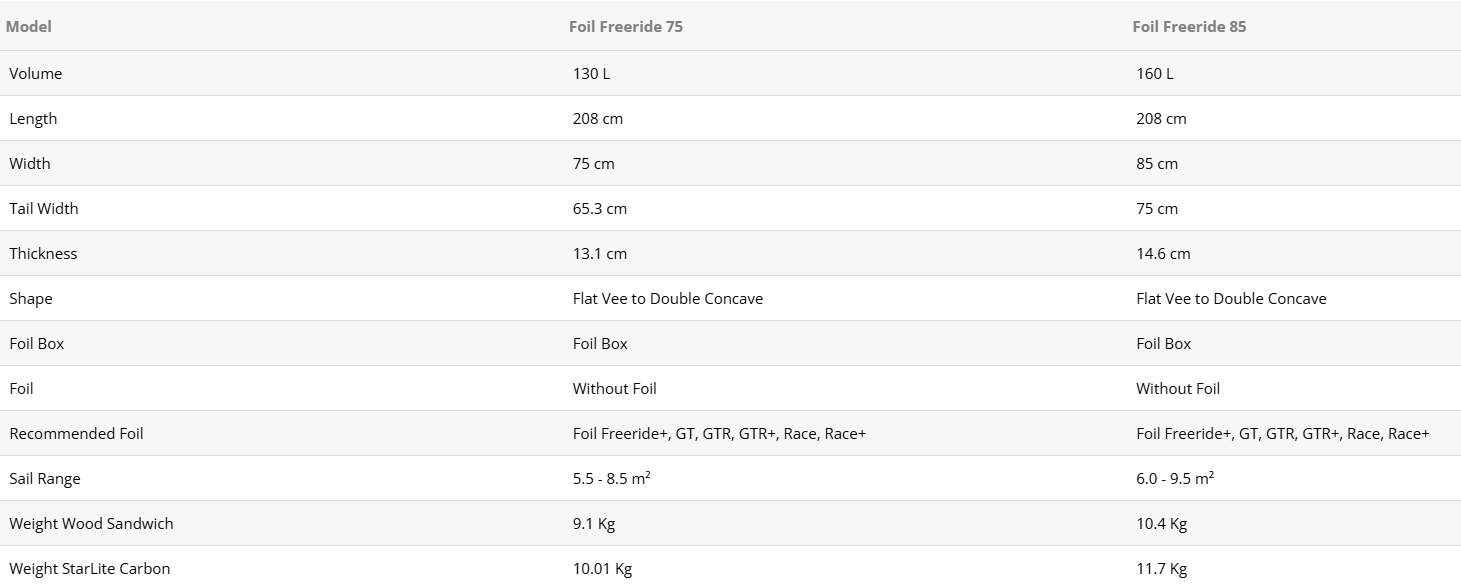Select the Shape row label
This screenshot has height=588, width=1461.
pos(31,299)
